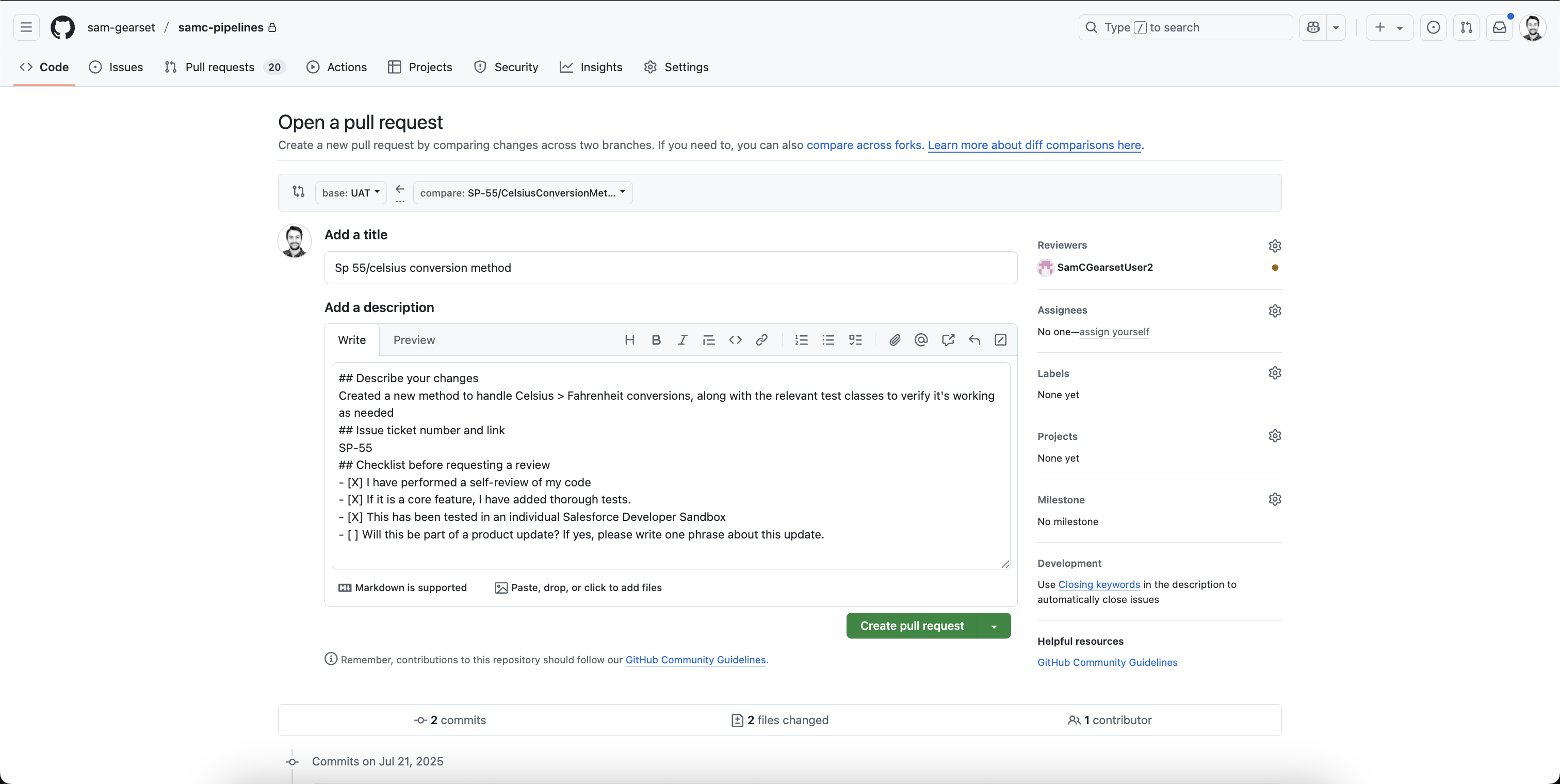This screenshot has height=784, width=1560.
Task: Expand the base: UAT branch dropdown
Action: [351, 192]
